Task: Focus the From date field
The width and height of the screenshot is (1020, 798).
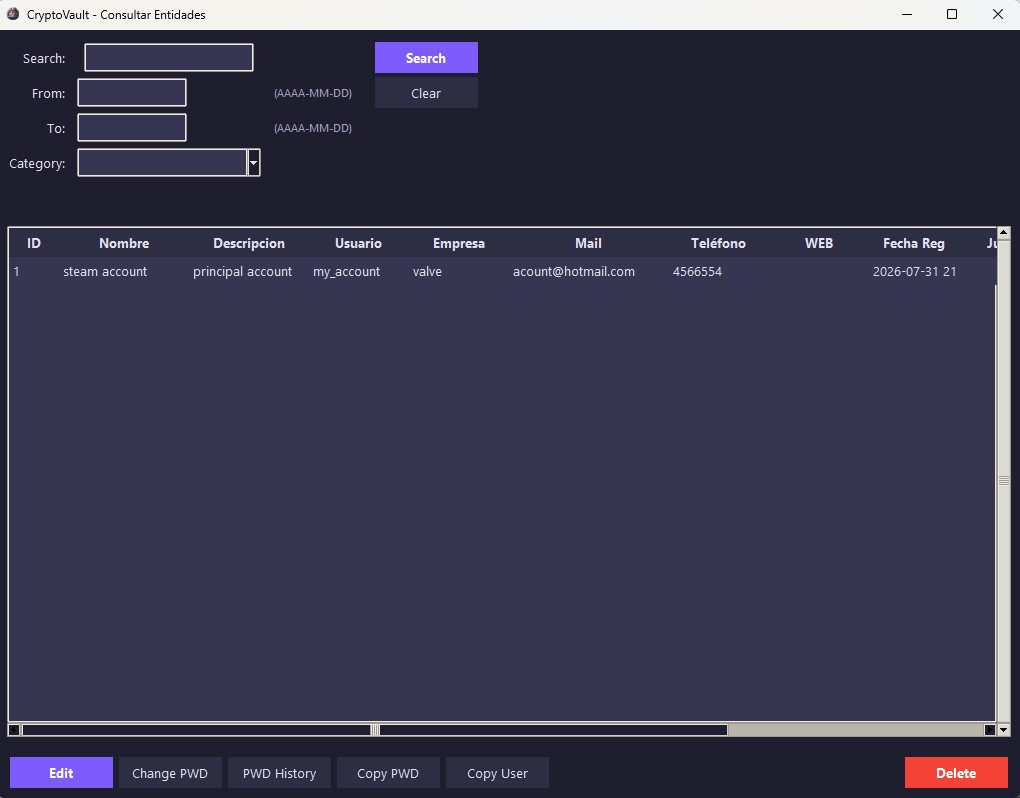Action: pyautogui.click(x=132, y=92)
